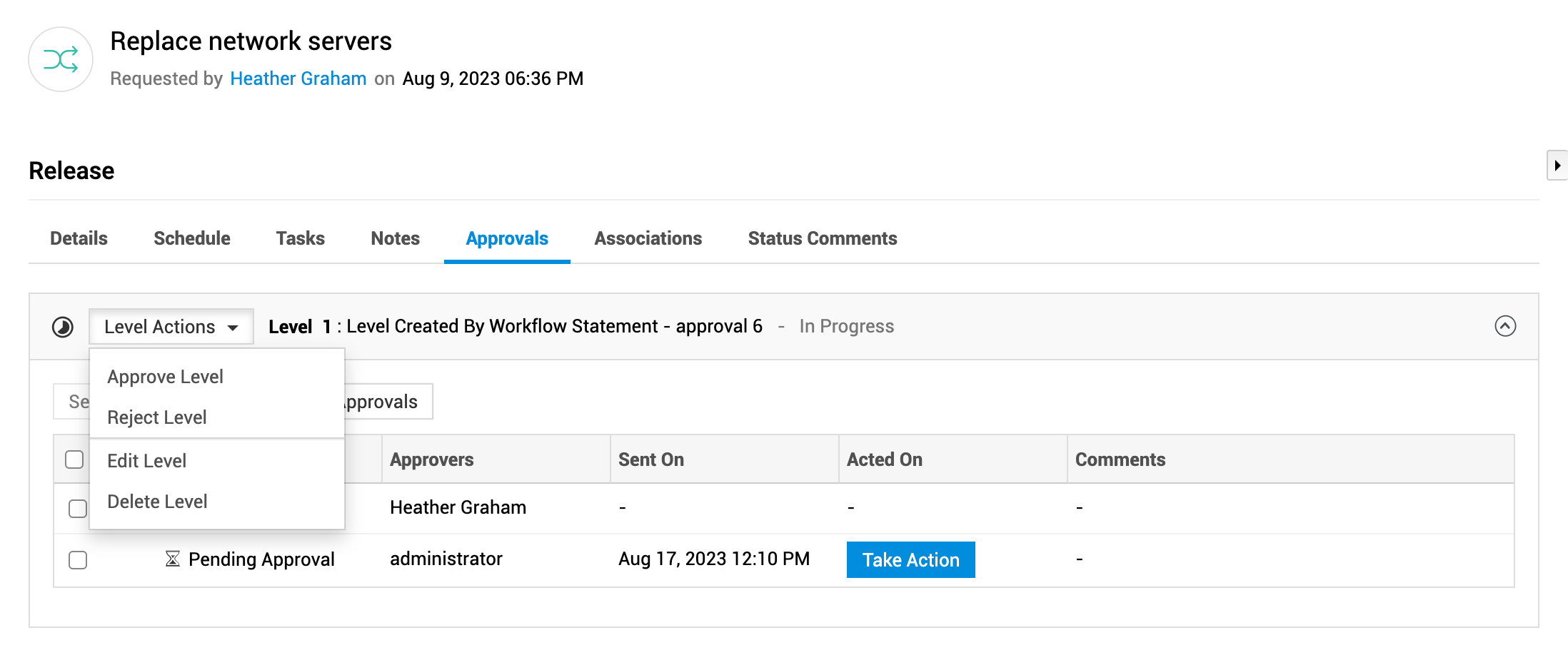1568x655 pixels.
Task: Go to the Associations tab
Action: click(648, 238)
